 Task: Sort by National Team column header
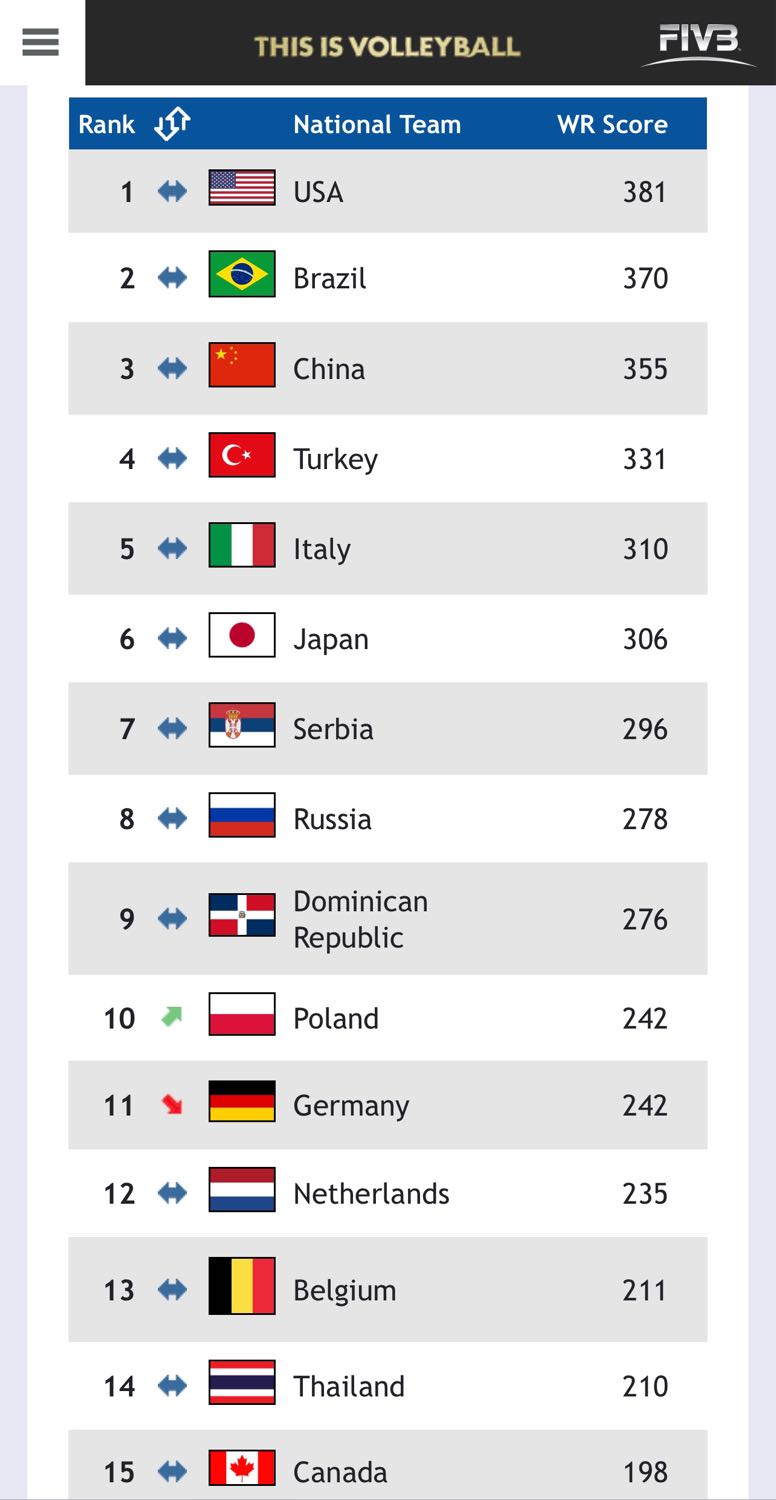[x=377, y=124]
